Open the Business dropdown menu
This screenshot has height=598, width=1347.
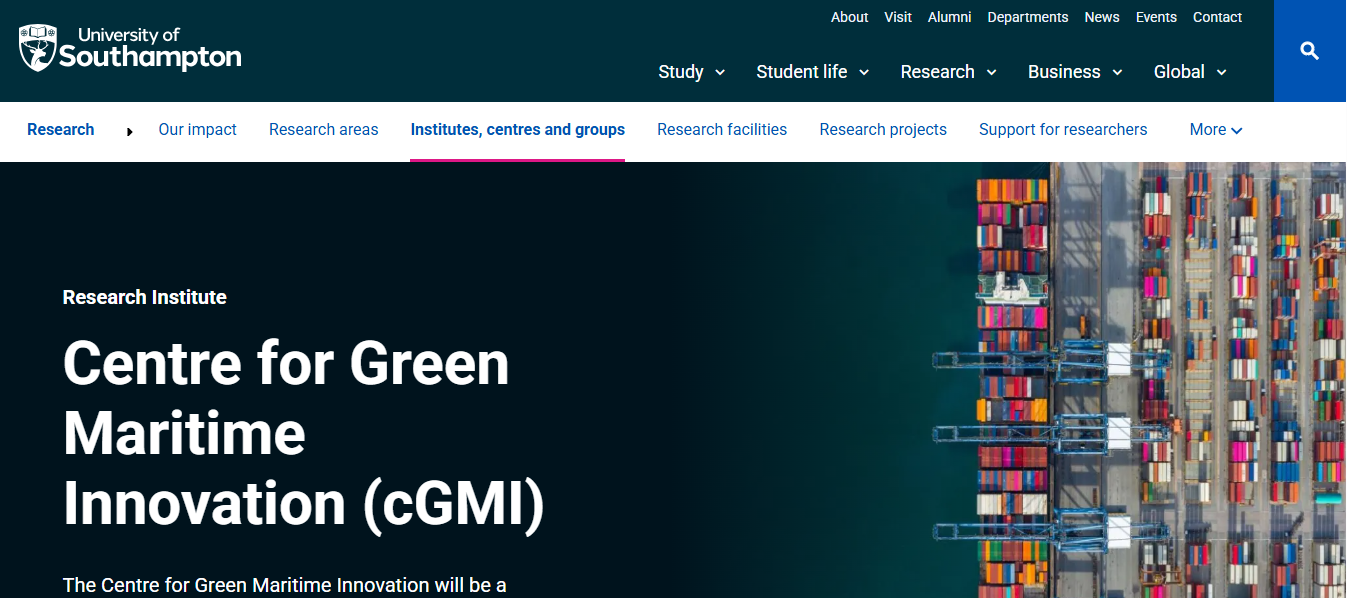(1075, 72)
